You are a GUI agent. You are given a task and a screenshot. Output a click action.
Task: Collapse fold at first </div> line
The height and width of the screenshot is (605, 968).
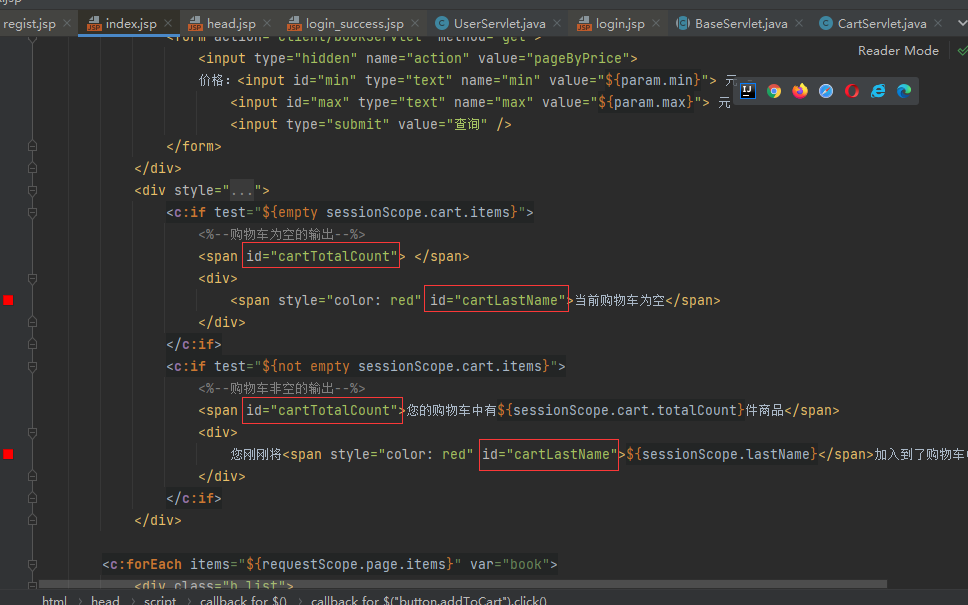click(32, 168)
